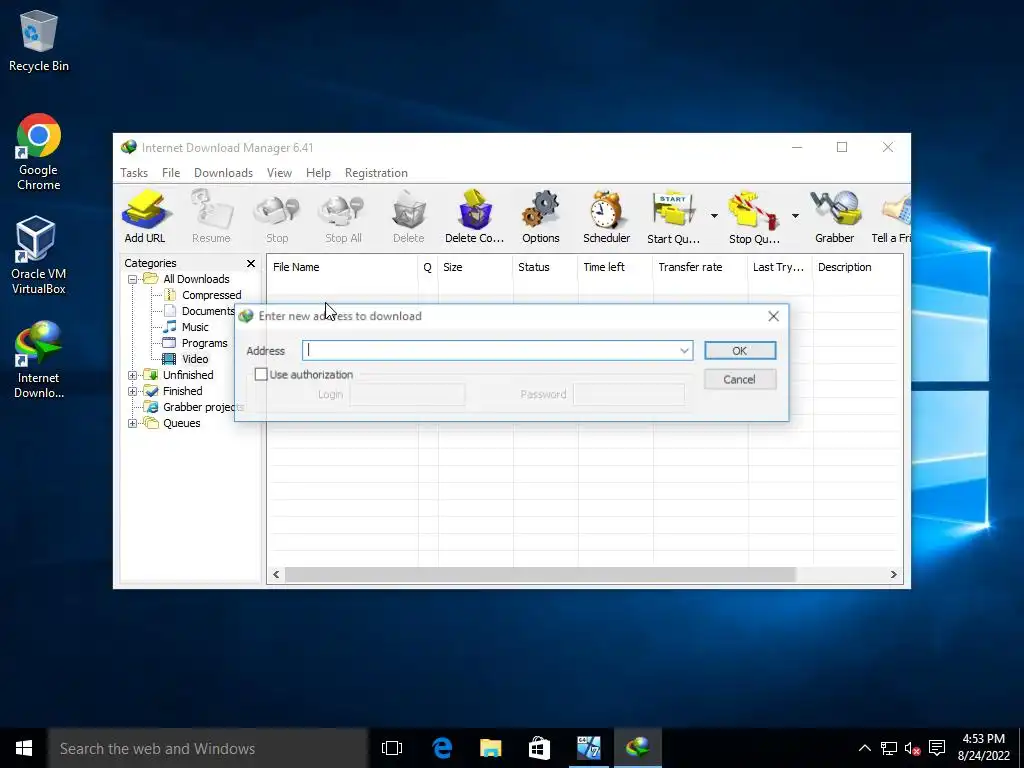Open the Downloads menu
This screenshot has width=1024, height=768.
tap(223, 173)
